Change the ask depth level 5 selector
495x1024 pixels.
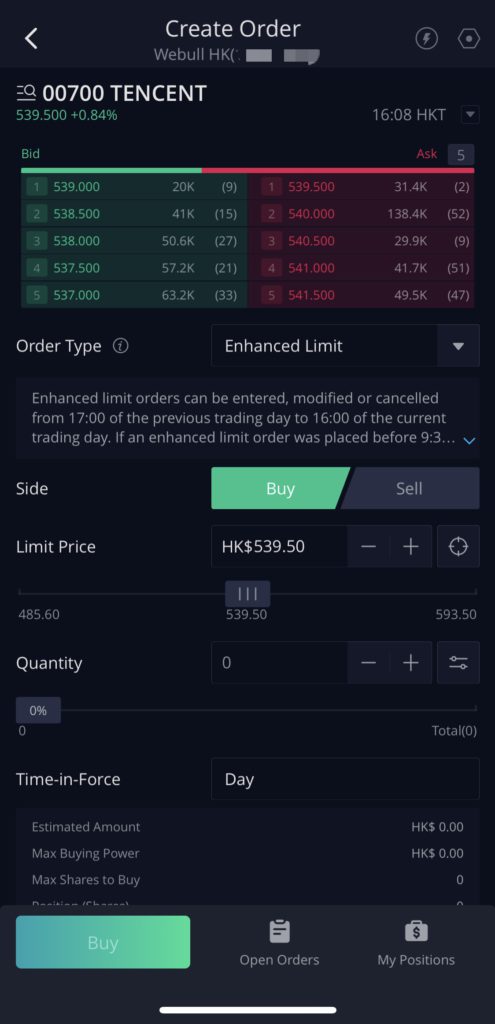pyautogui.click(x=460, y=155)
